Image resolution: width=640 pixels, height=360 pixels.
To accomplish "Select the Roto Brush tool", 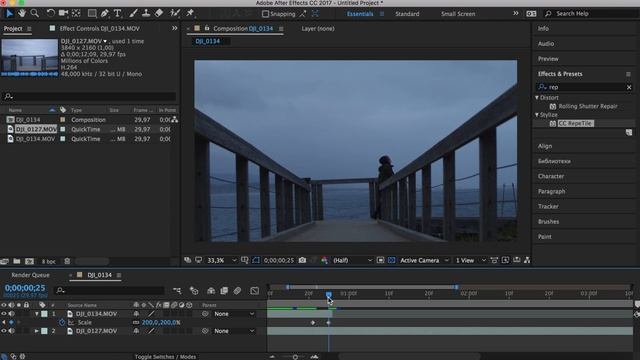I will pyautogui.click(x=175, y=13).
